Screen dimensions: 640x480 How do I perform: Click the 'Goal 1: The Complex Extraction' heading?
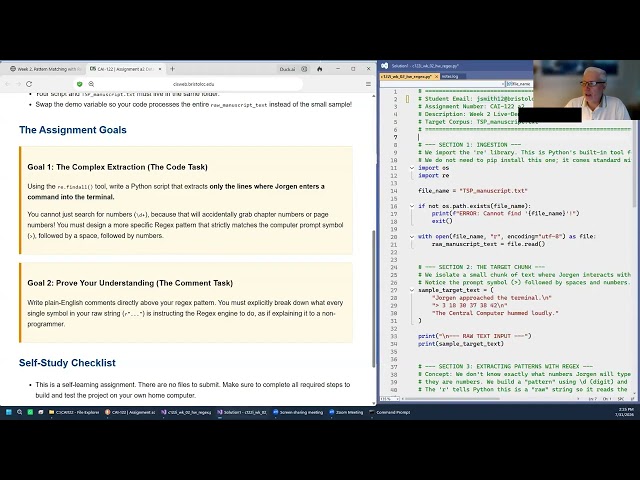(118, 167)
